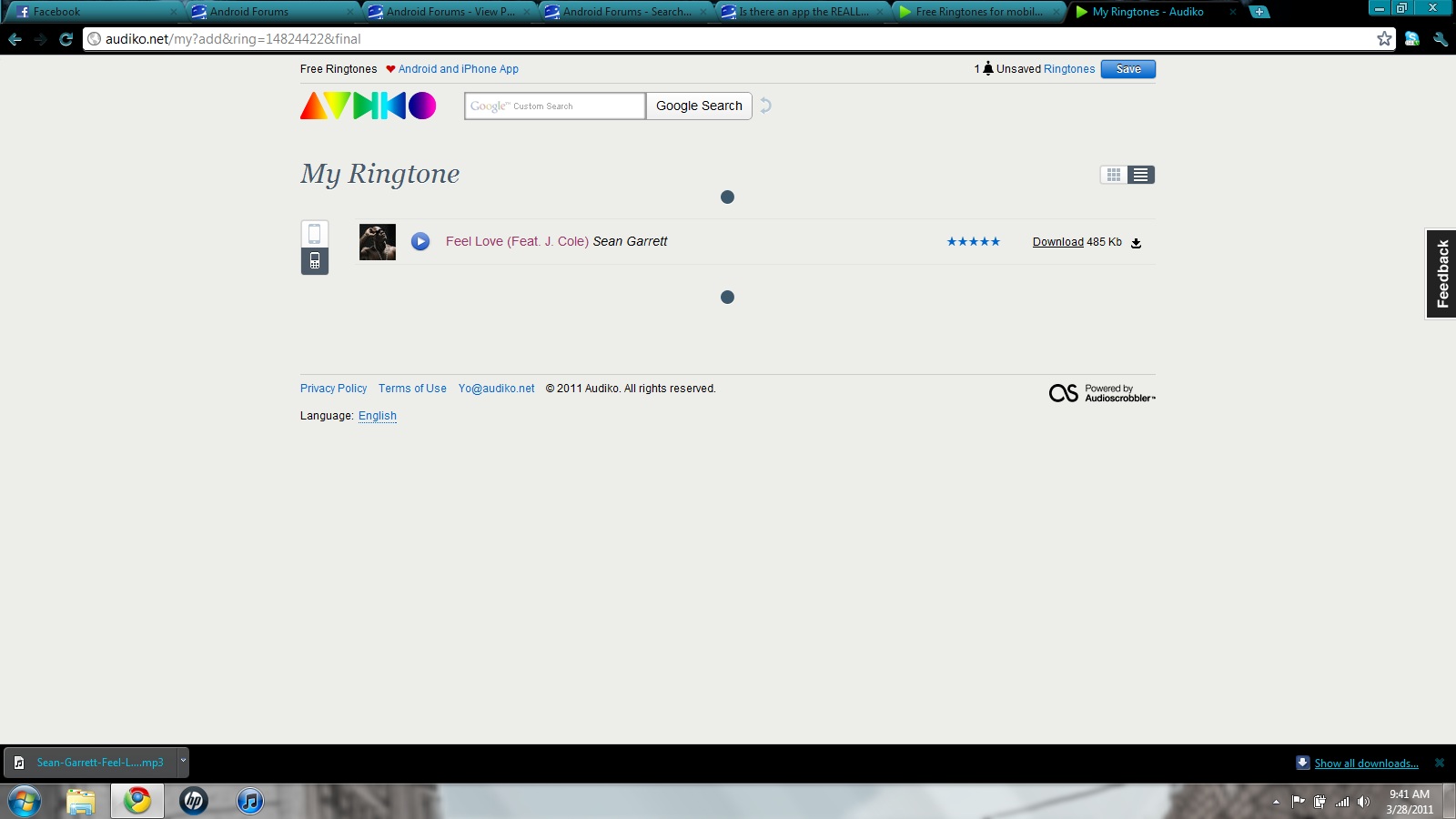The image size is (1456, 819).
Task: Go forward with the browser arrow
Action: 40,39
